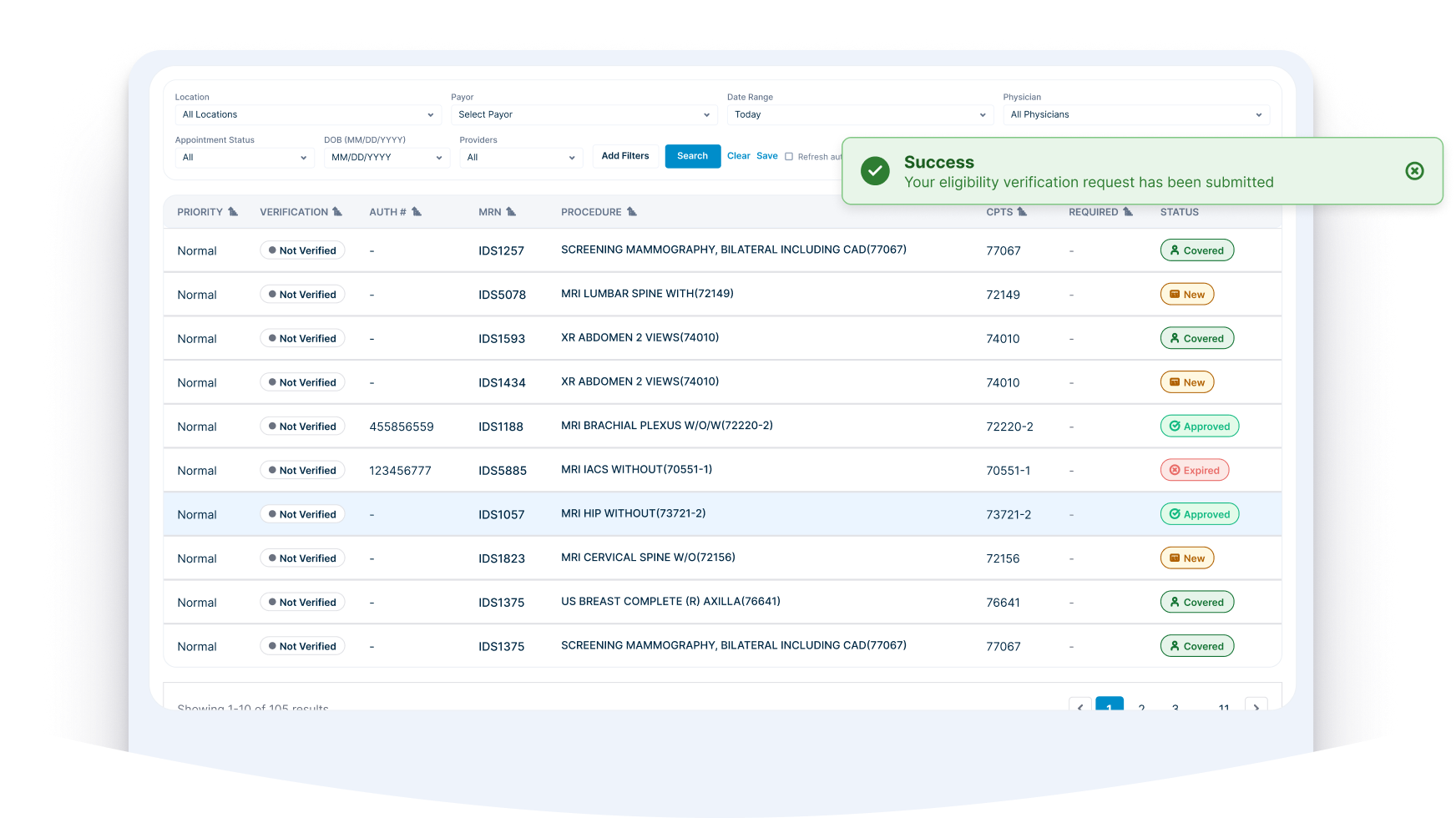Sort by the MRN column icon
Image resolution: width=1456 pixels, height=818 pixels.
(511, 212)
